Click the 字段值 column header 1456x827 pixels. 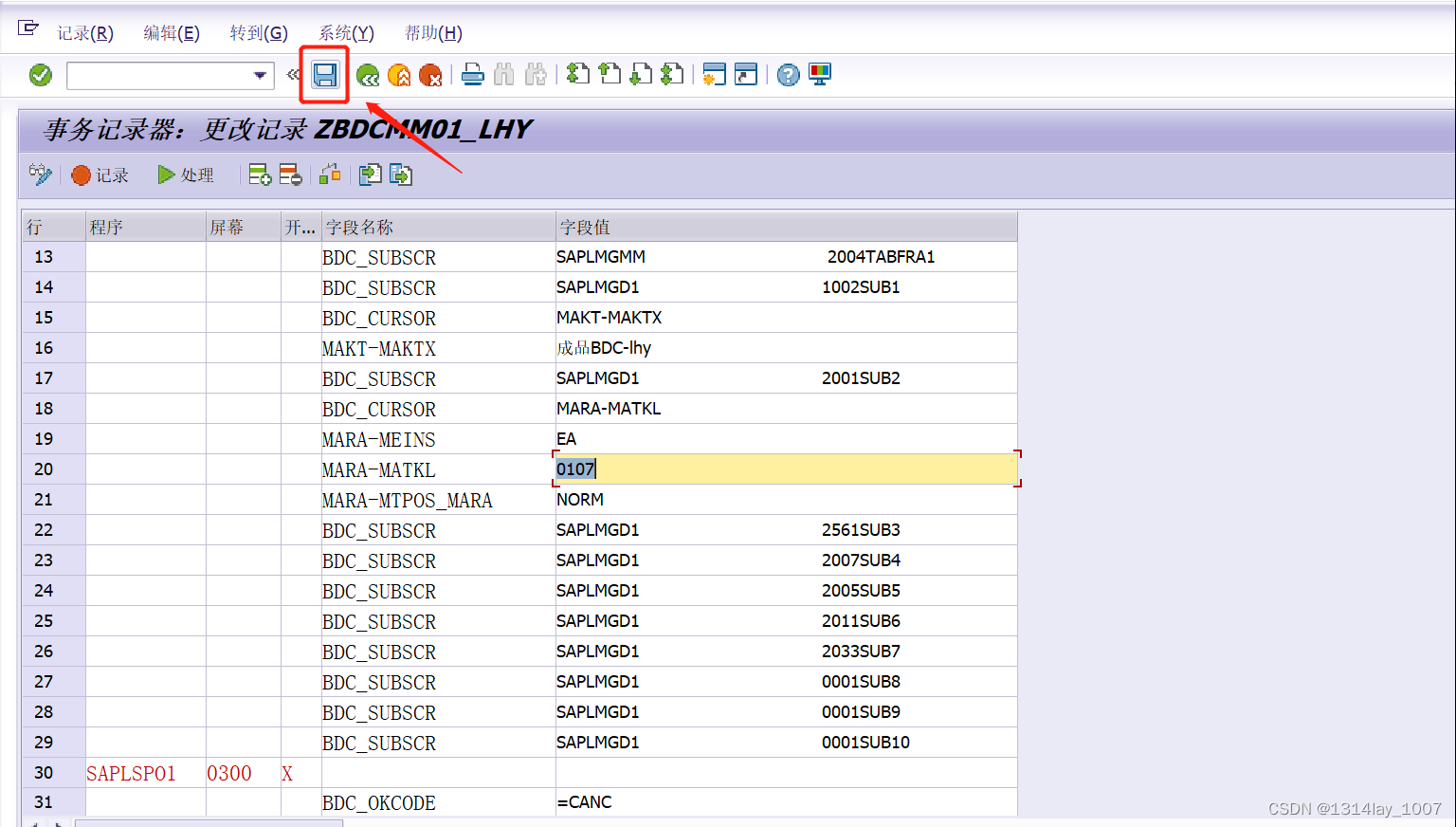pyautogui.click(x=786, y=227)
